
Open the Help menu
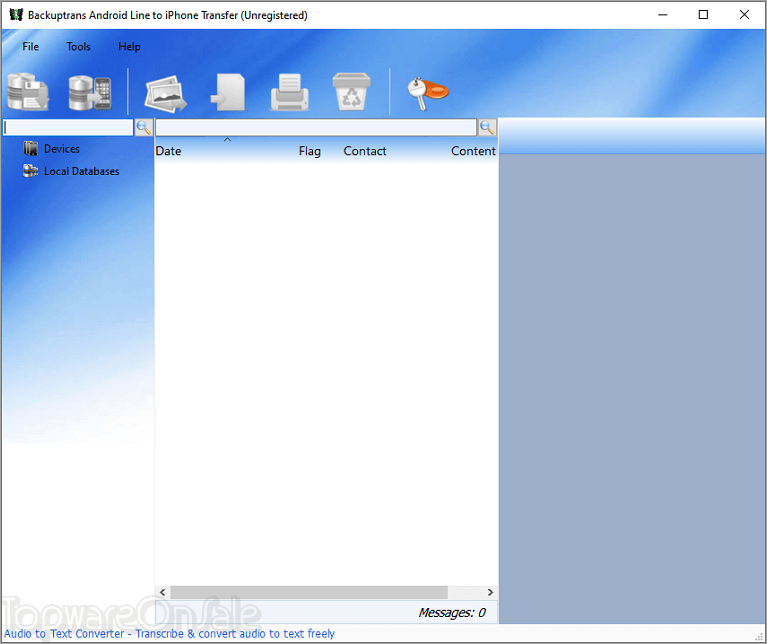pos(129,46)
